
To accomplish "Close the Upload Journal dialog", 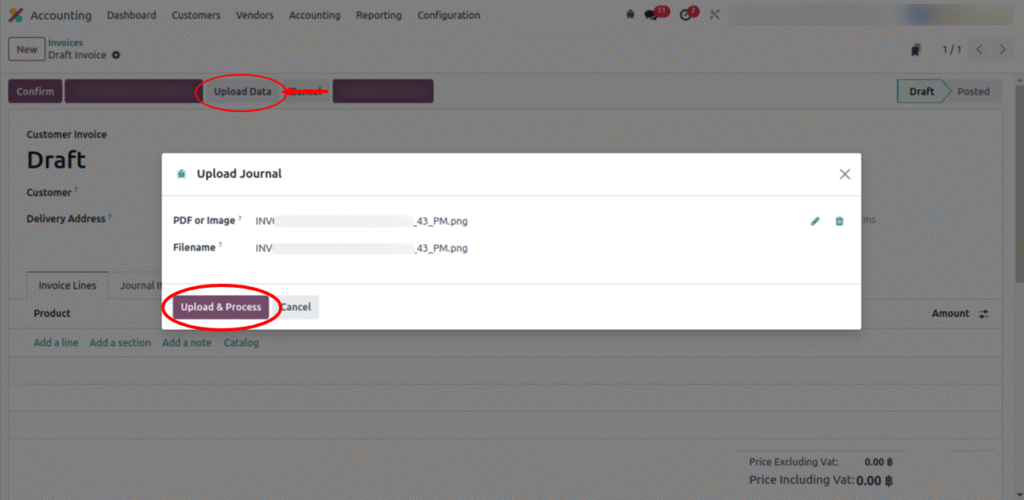I will [844, 174].
